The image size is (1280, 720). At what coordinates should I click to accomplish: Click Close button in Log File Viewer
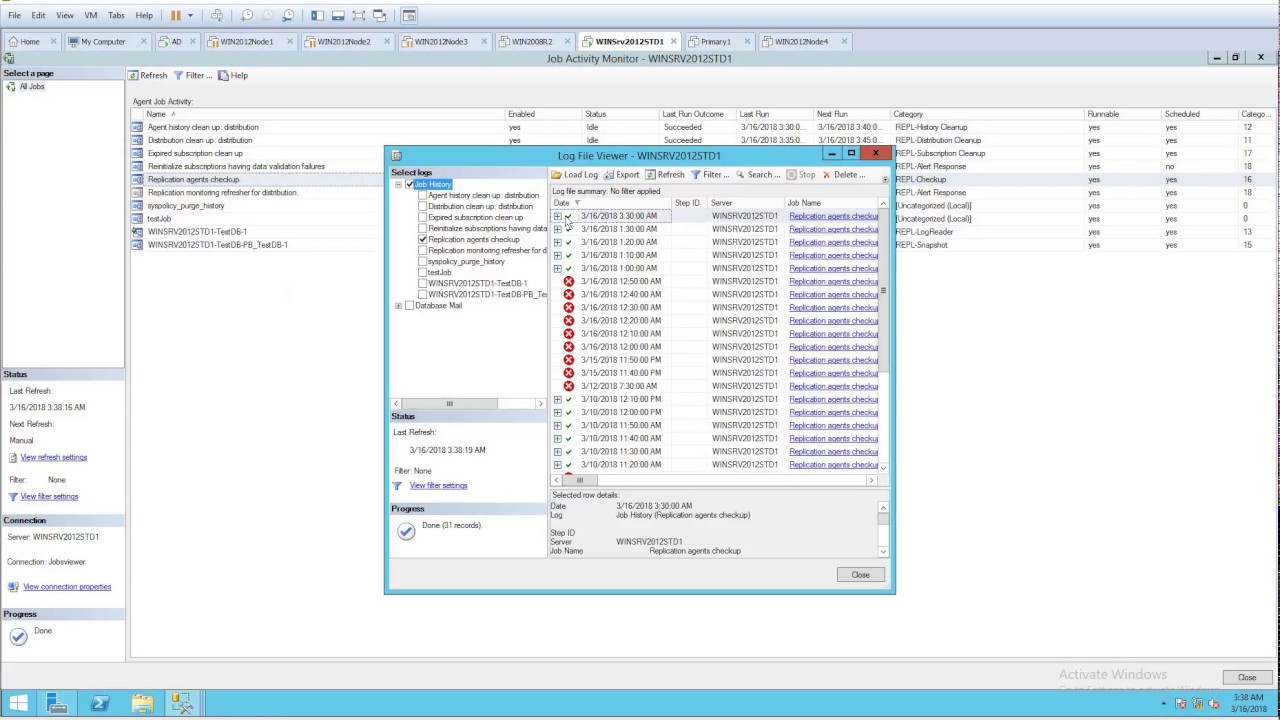tap(860, 575)
